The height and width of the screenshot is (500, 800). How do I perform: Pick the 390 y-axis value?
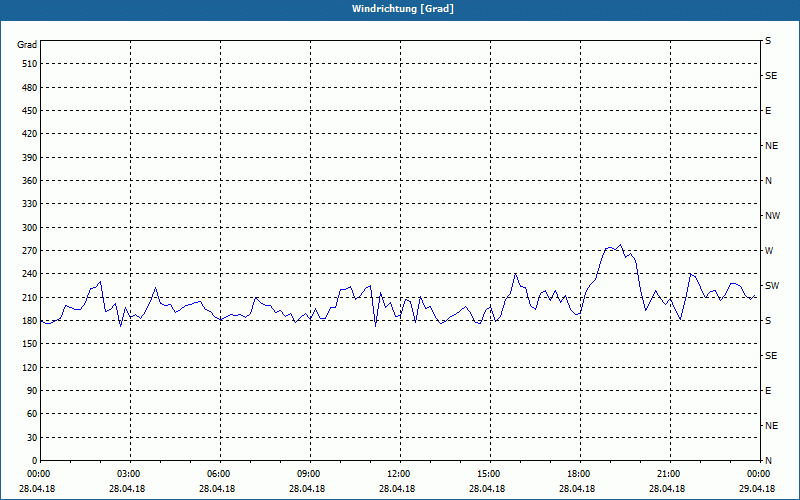tap(30, 158)
